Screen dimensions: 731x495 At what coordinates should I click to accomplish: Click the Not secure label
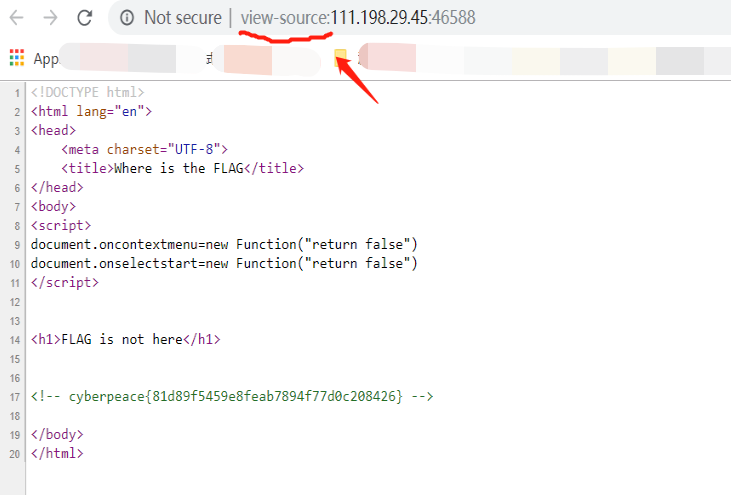183,18
